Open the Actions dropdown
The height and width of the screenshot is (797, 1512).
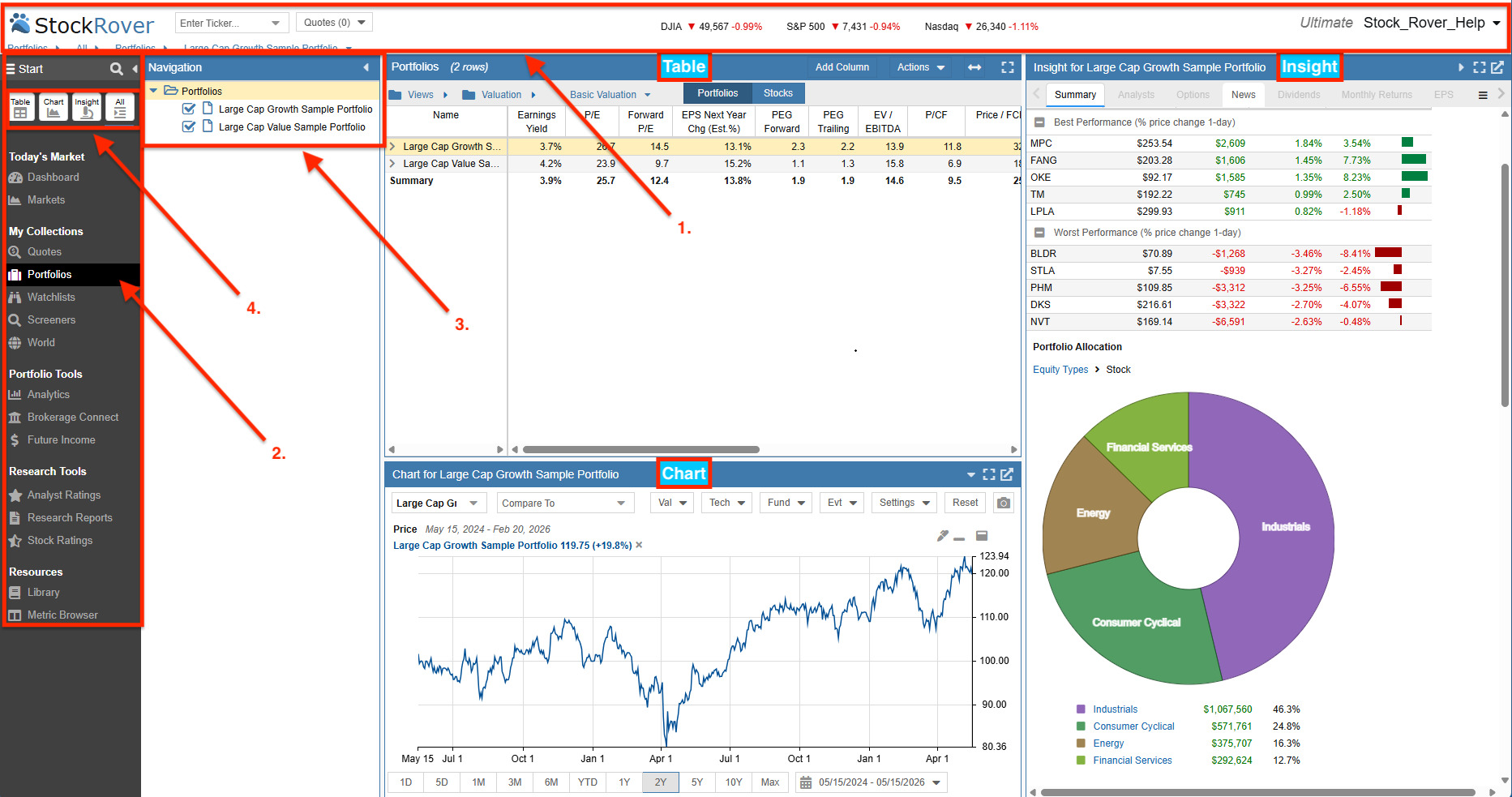(x=921, y=67)
